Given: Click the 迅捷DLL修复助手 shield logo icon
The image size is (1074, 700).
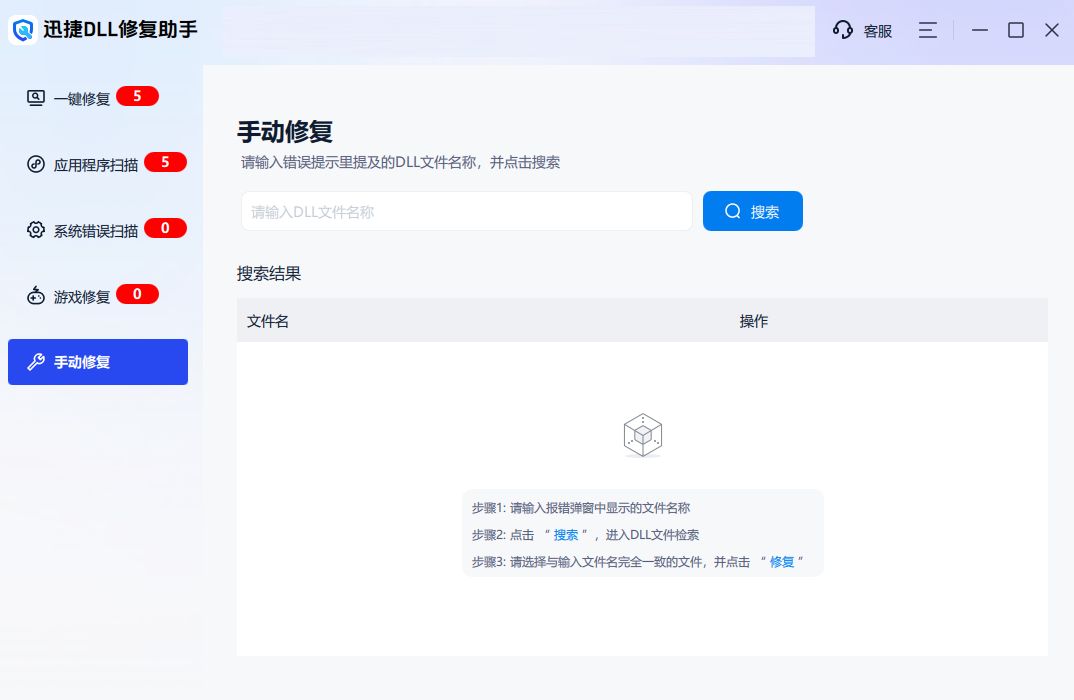Looking at the screenshot, I should point(23,30).
